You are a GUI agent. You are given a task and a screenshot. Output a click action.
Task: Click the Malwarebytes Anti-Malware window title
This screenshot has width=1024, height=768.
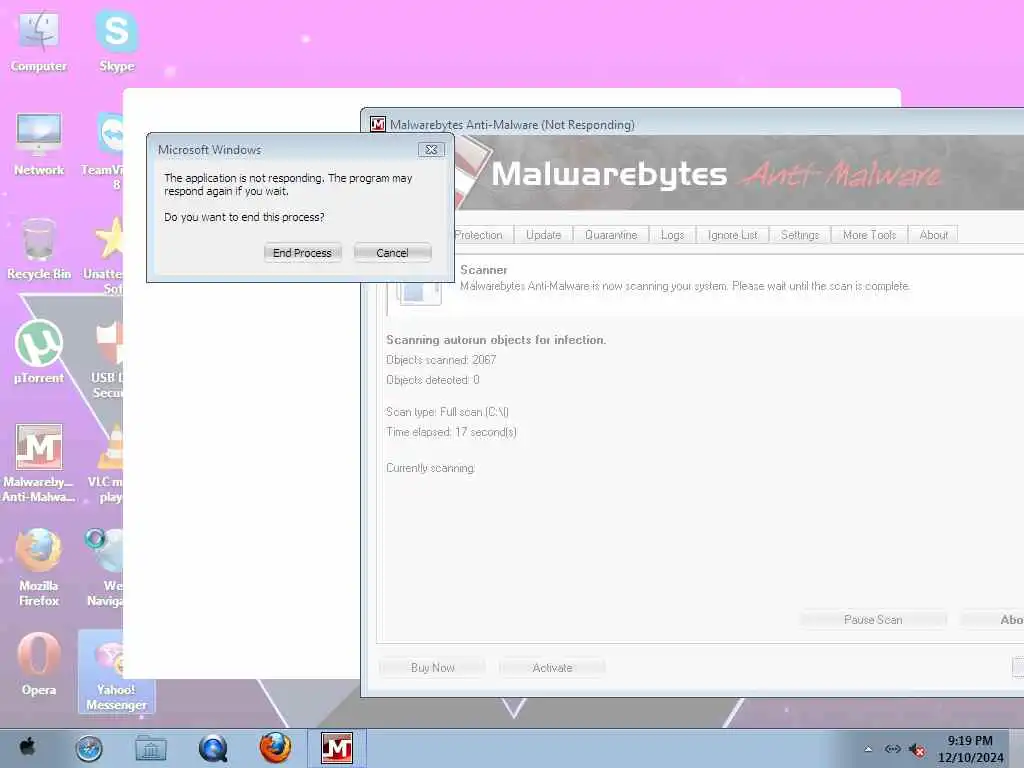pos(512,125)
